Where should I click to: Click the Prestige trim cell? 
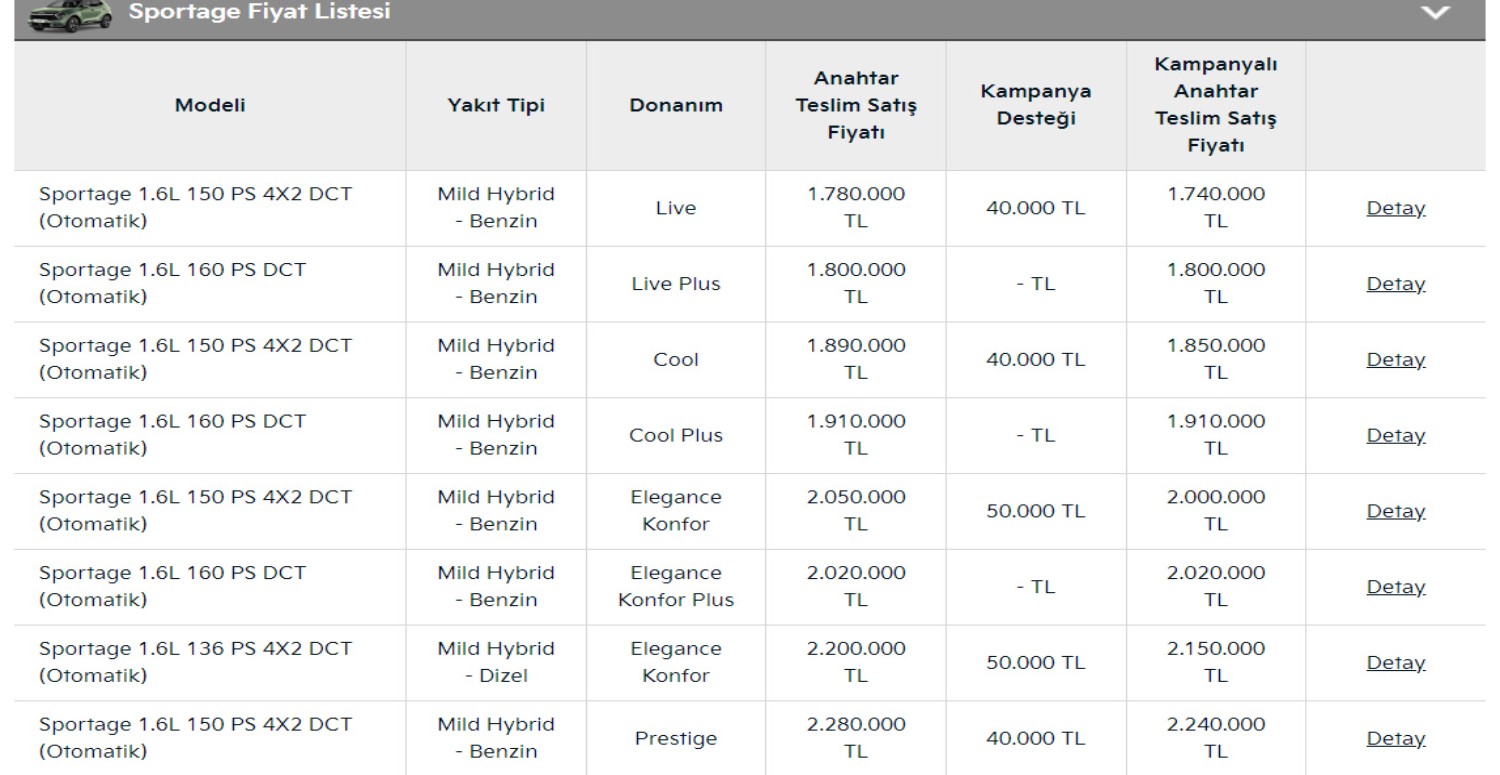[676, 739]
